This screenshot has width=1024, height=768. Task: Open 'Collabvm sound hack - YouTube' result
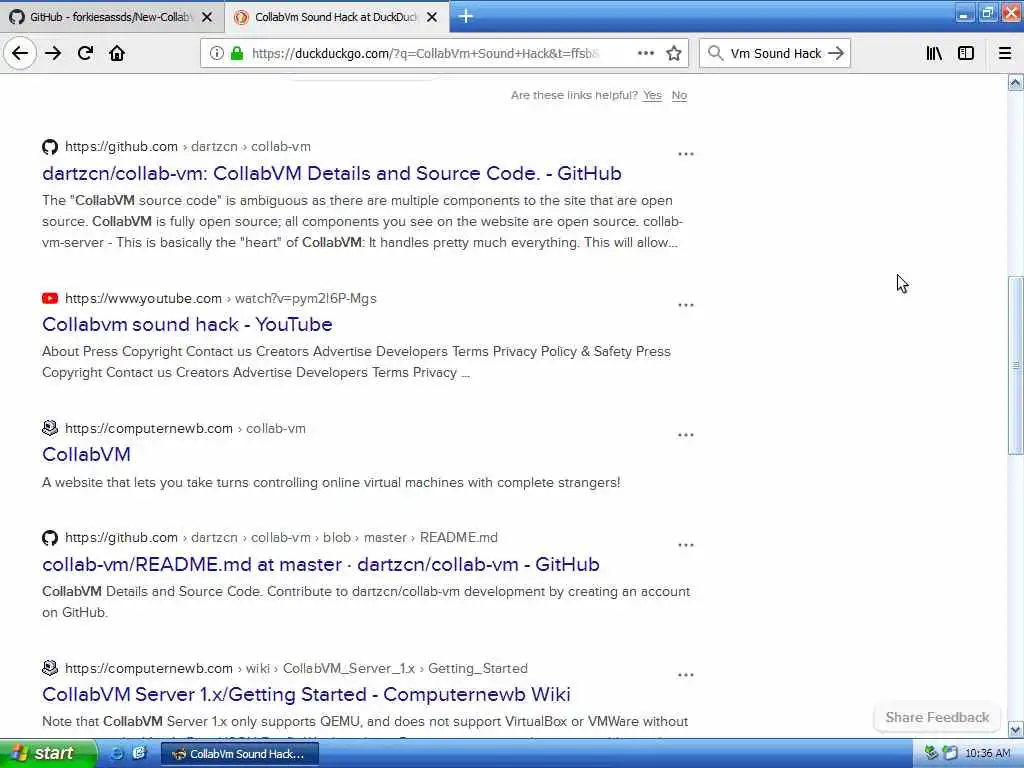[x=187, y=325]
